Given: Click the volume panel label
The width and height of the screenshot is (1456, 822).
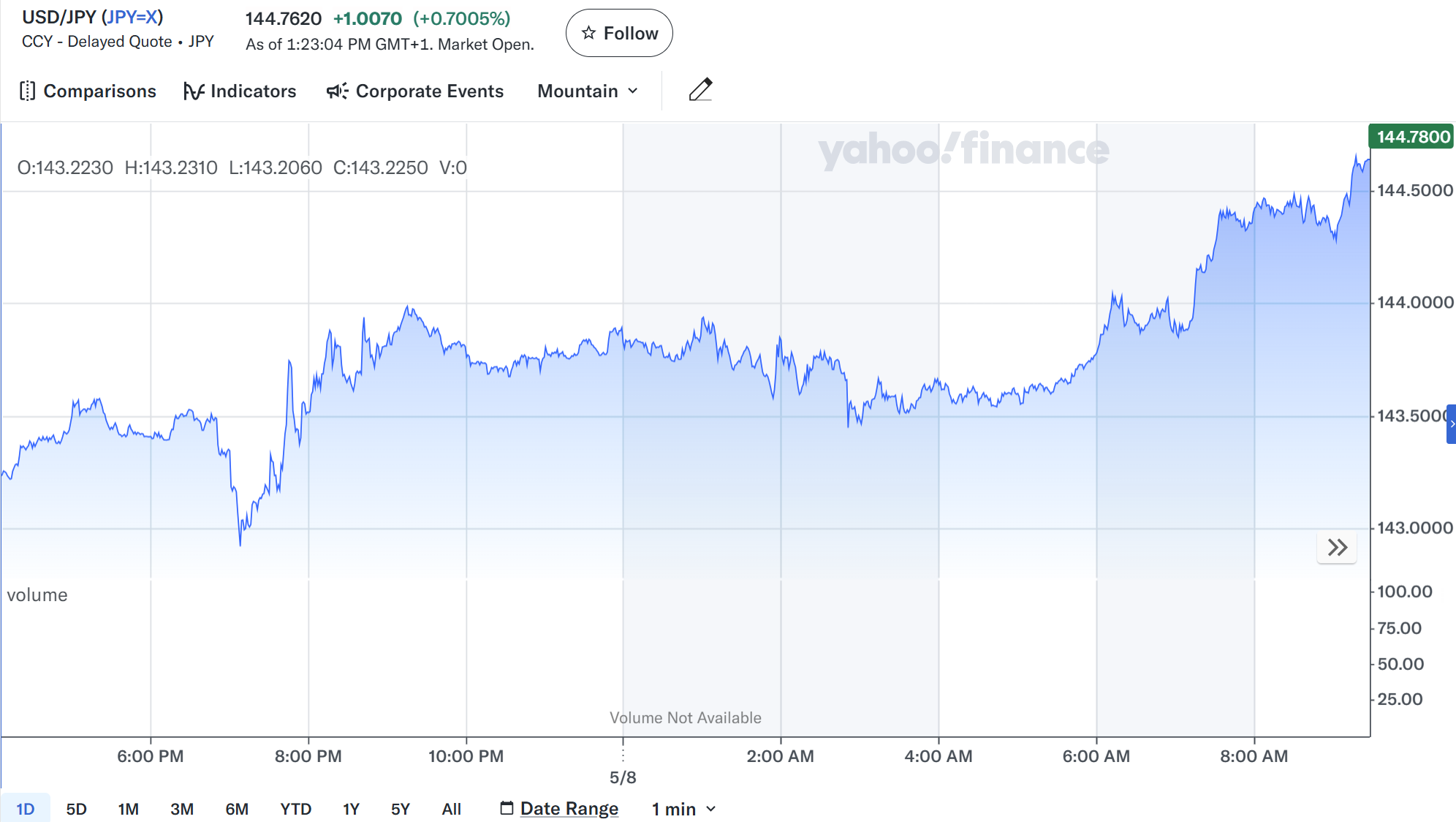Looking at the screenshot, I should pyautogui.click(x=37, y=595).
